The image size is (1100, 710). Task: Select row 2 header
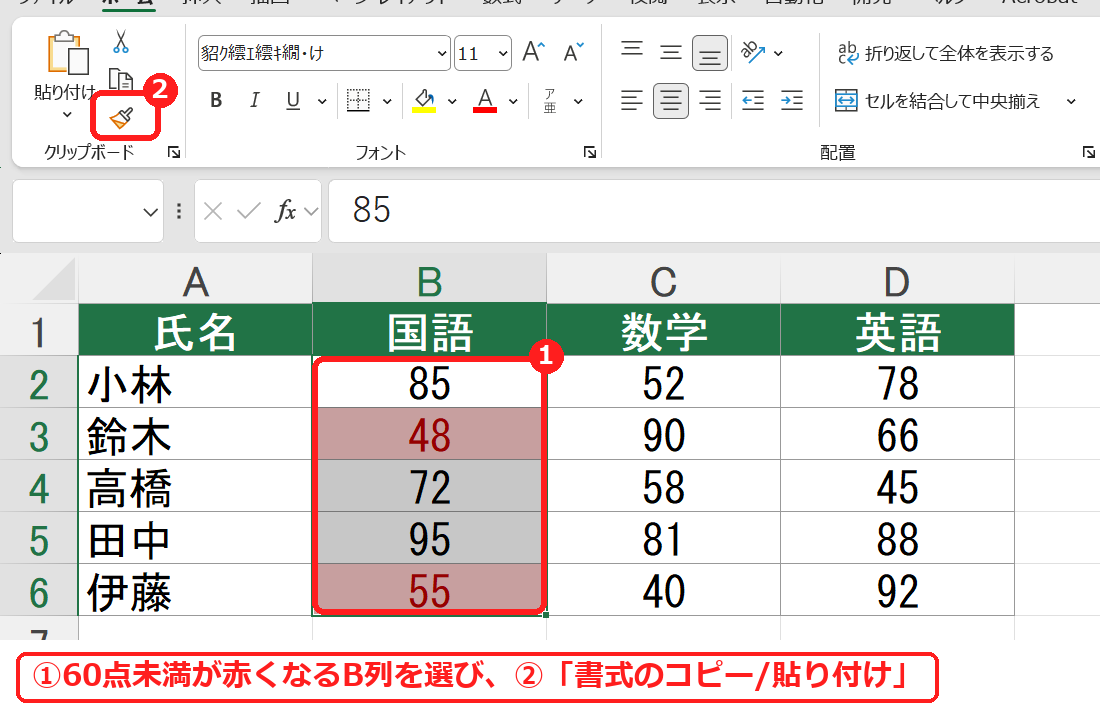pyautogui.click(x=39, y=382)
